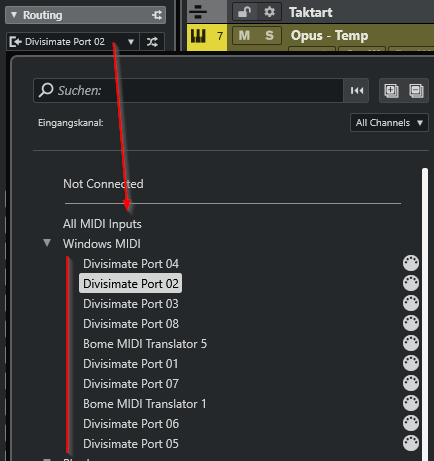
Task: Click the track number 7 field
Action: point(219,36)
